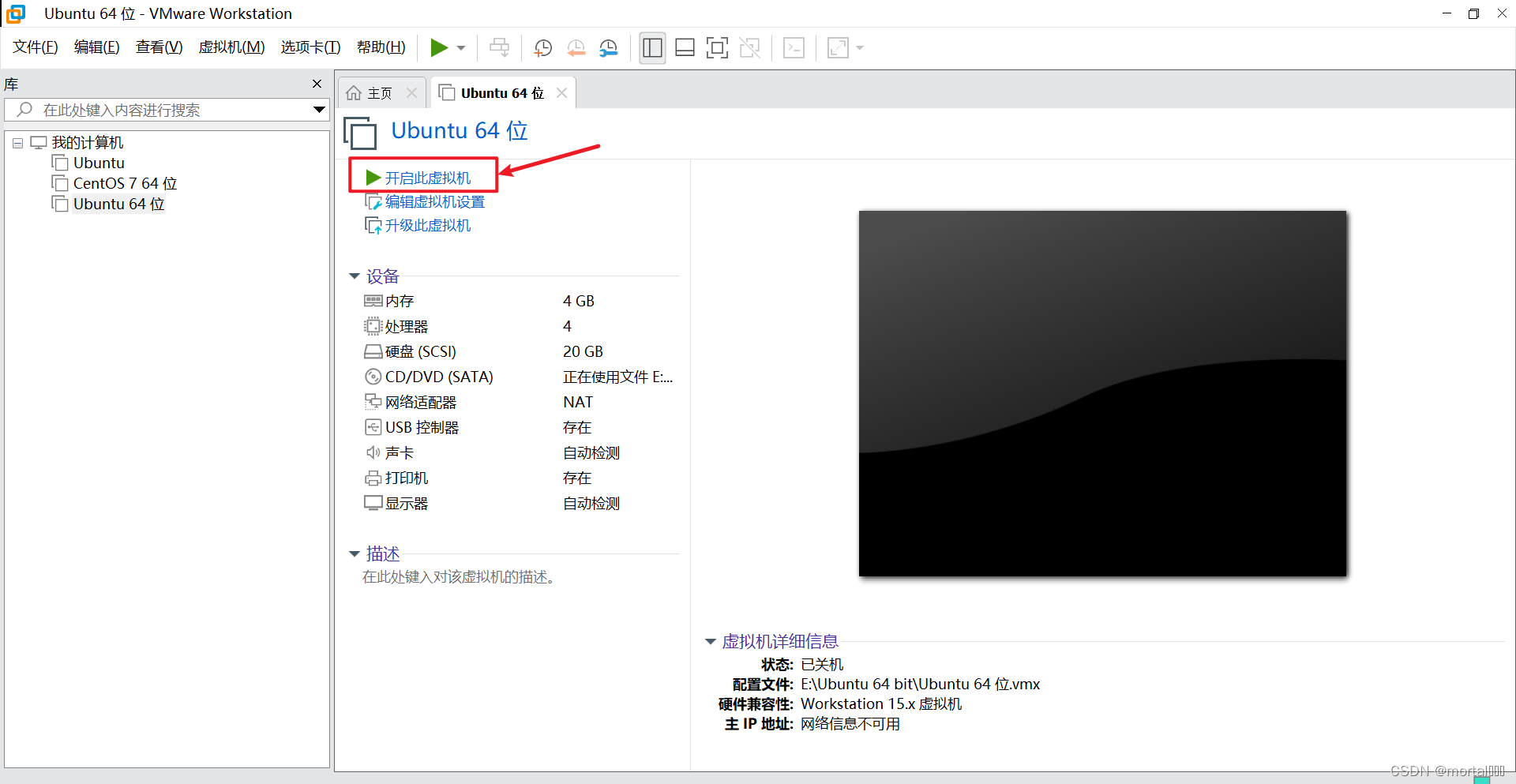Click the 内存 memory device icon
Image resolution: width=1516 pixels, height=784 pixels.
coord(373,301)
